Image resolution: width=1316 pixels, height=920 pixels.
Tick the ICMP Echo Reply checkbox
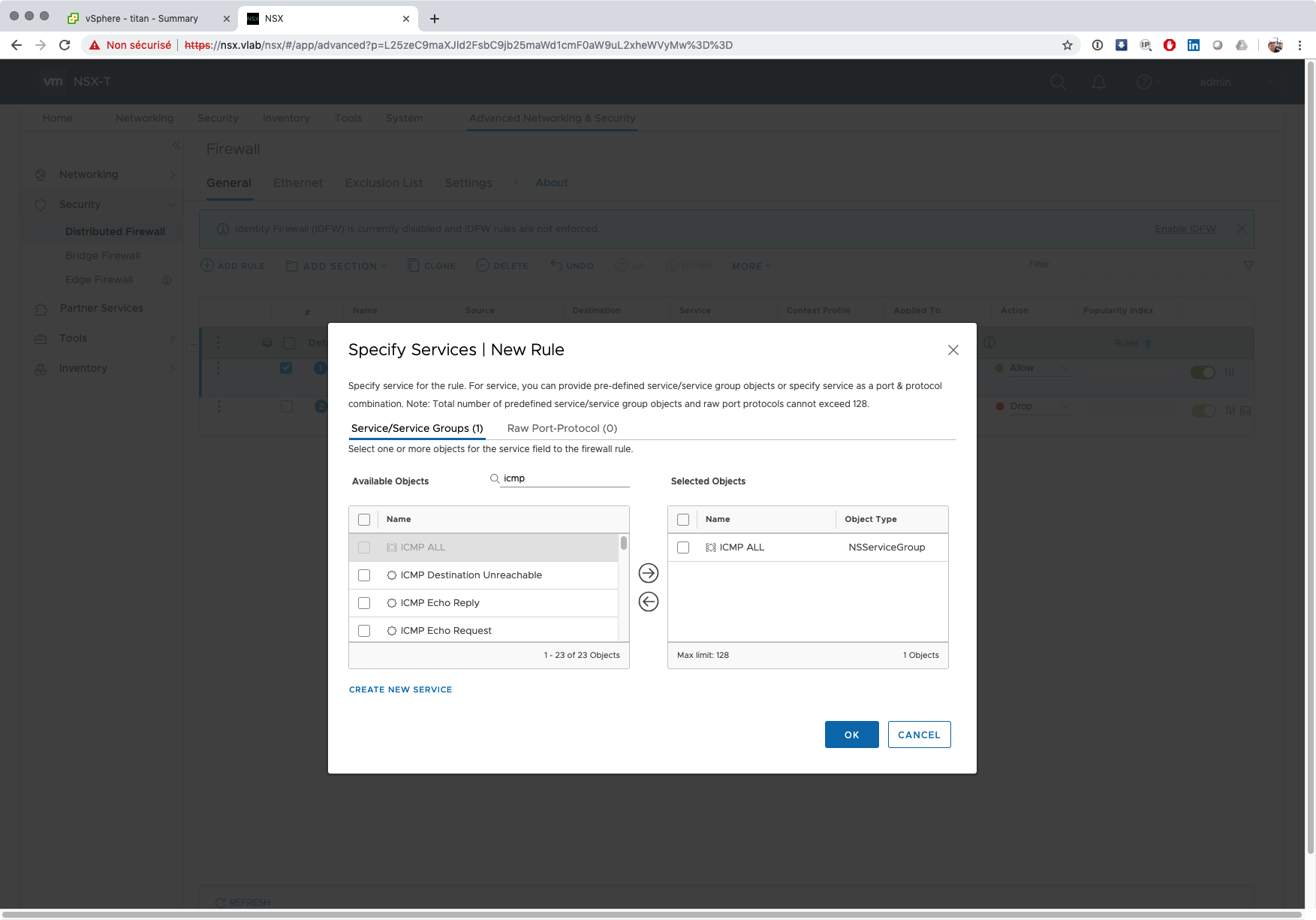click(364, 603)
